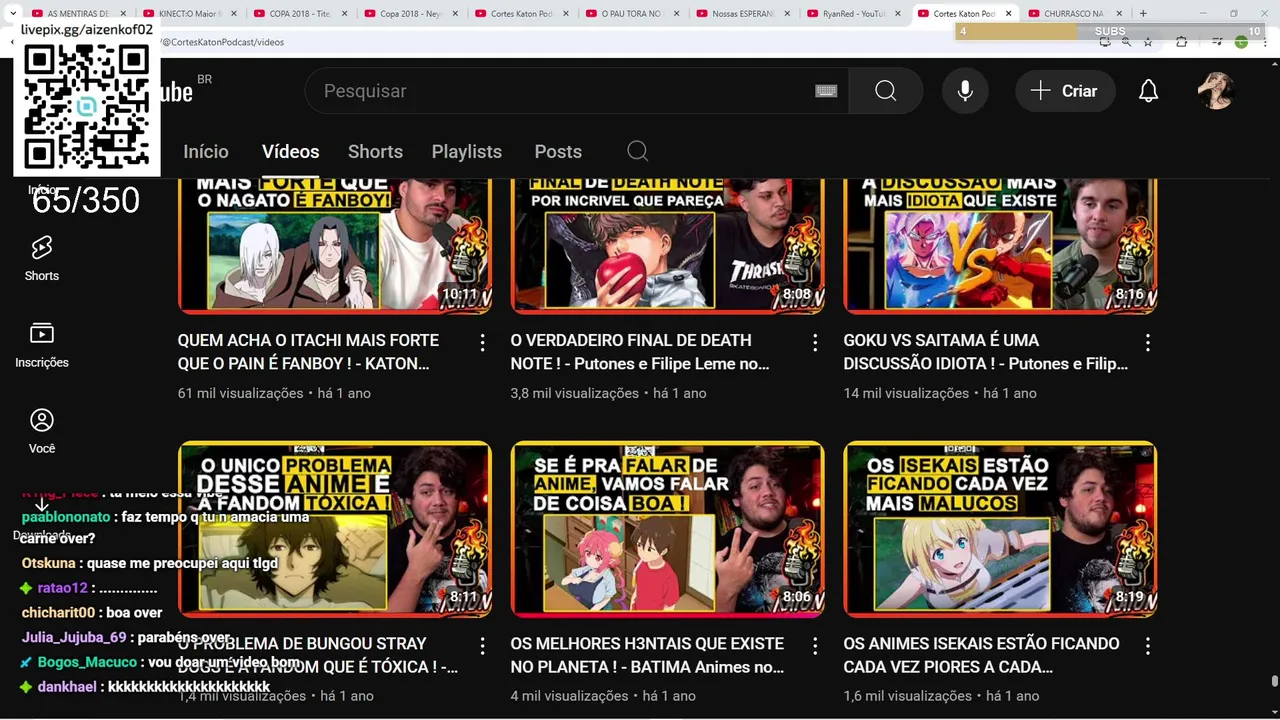Screen dimensions: 1280x720
Task: Open title 'QUEM ACHA O ITACHI MAIS FORTE'
Action: click(x=308, y=352)
